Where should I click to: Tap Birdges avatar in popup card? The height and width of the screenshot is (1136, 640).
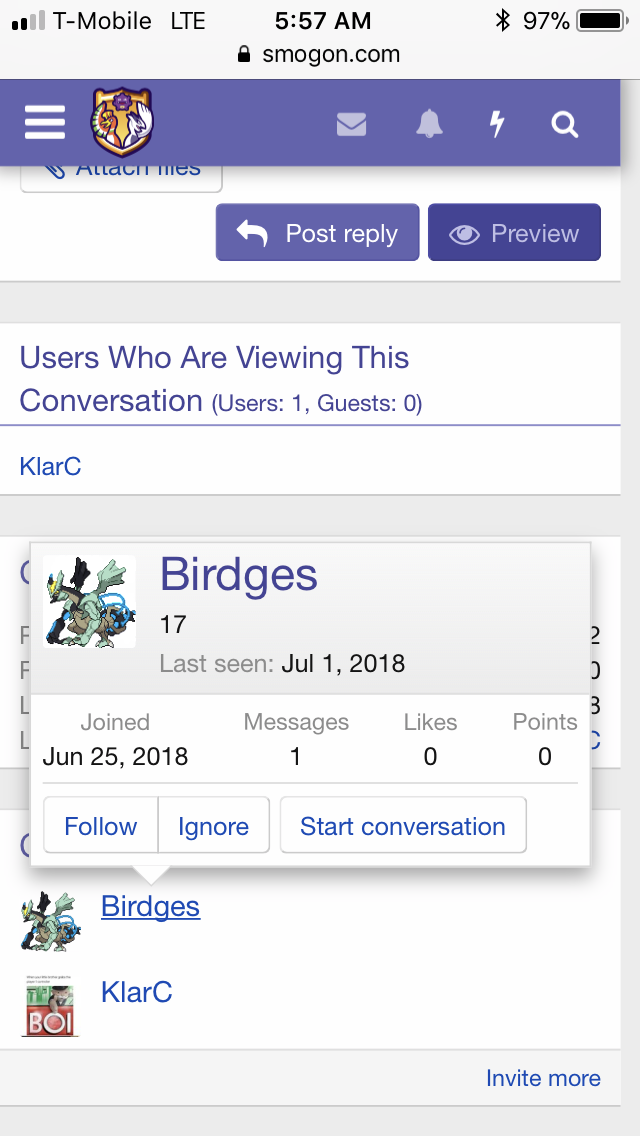coord(89,601)
